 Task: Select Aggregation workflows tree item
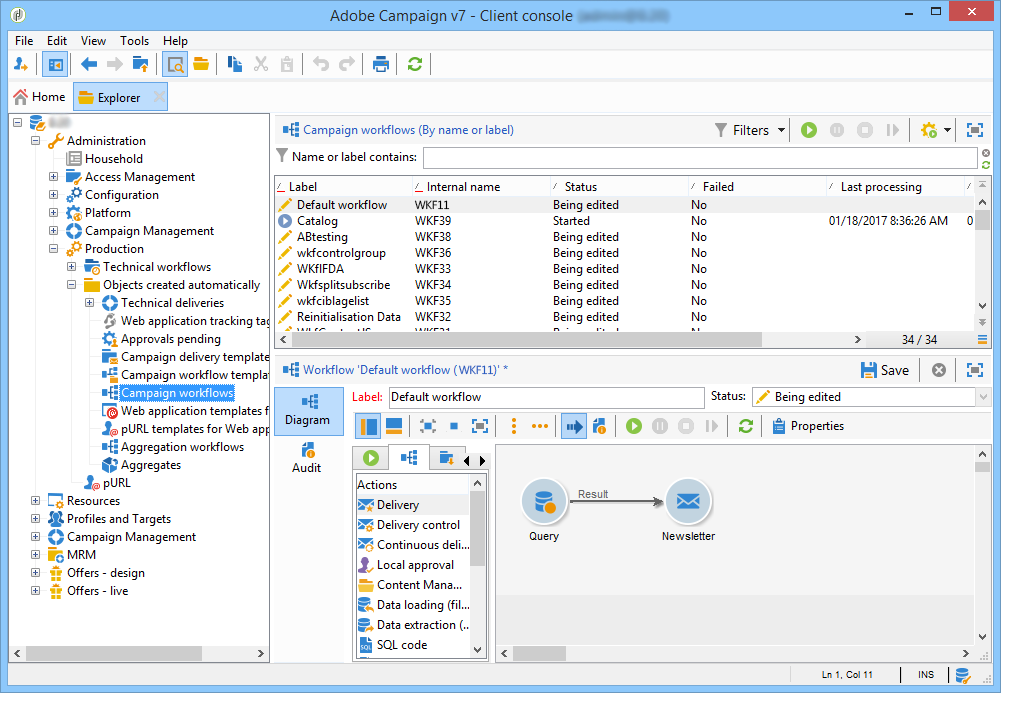tap(182, 447)
